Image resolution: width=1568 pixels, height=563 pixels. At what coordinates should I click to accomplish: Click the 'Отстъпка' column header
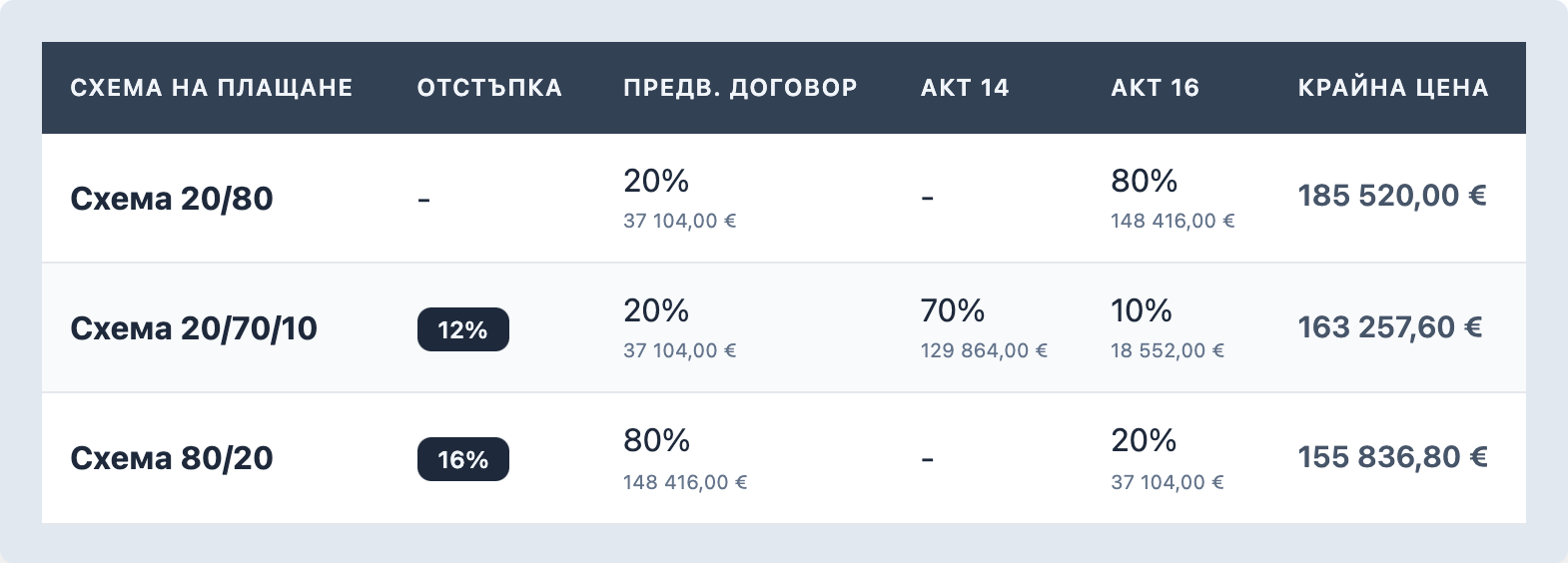tap(489, 88)
